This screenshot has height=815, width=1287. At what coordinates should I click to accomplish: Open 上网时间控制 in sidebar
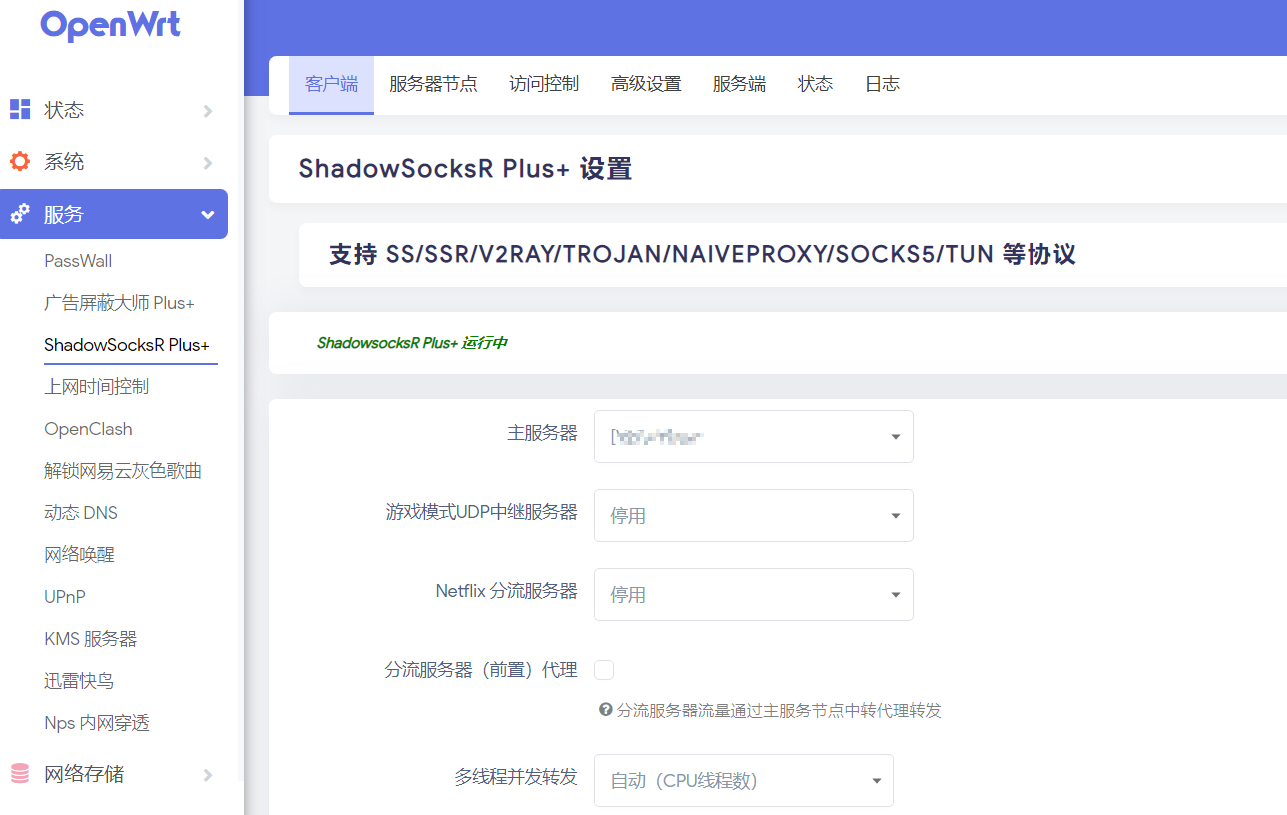pos(97,387)
